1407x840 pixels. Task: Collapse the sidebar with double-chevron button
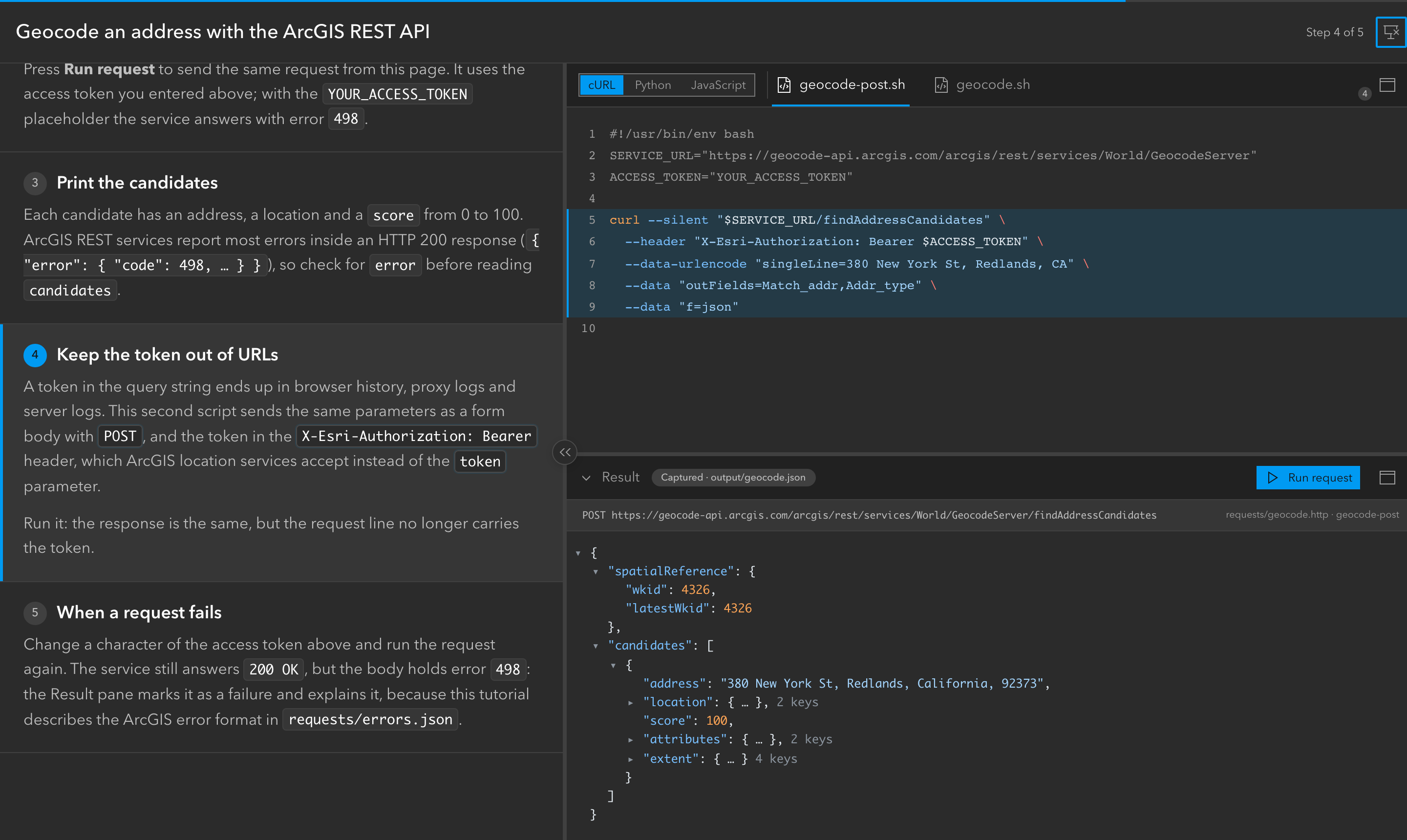click(564, 452)
